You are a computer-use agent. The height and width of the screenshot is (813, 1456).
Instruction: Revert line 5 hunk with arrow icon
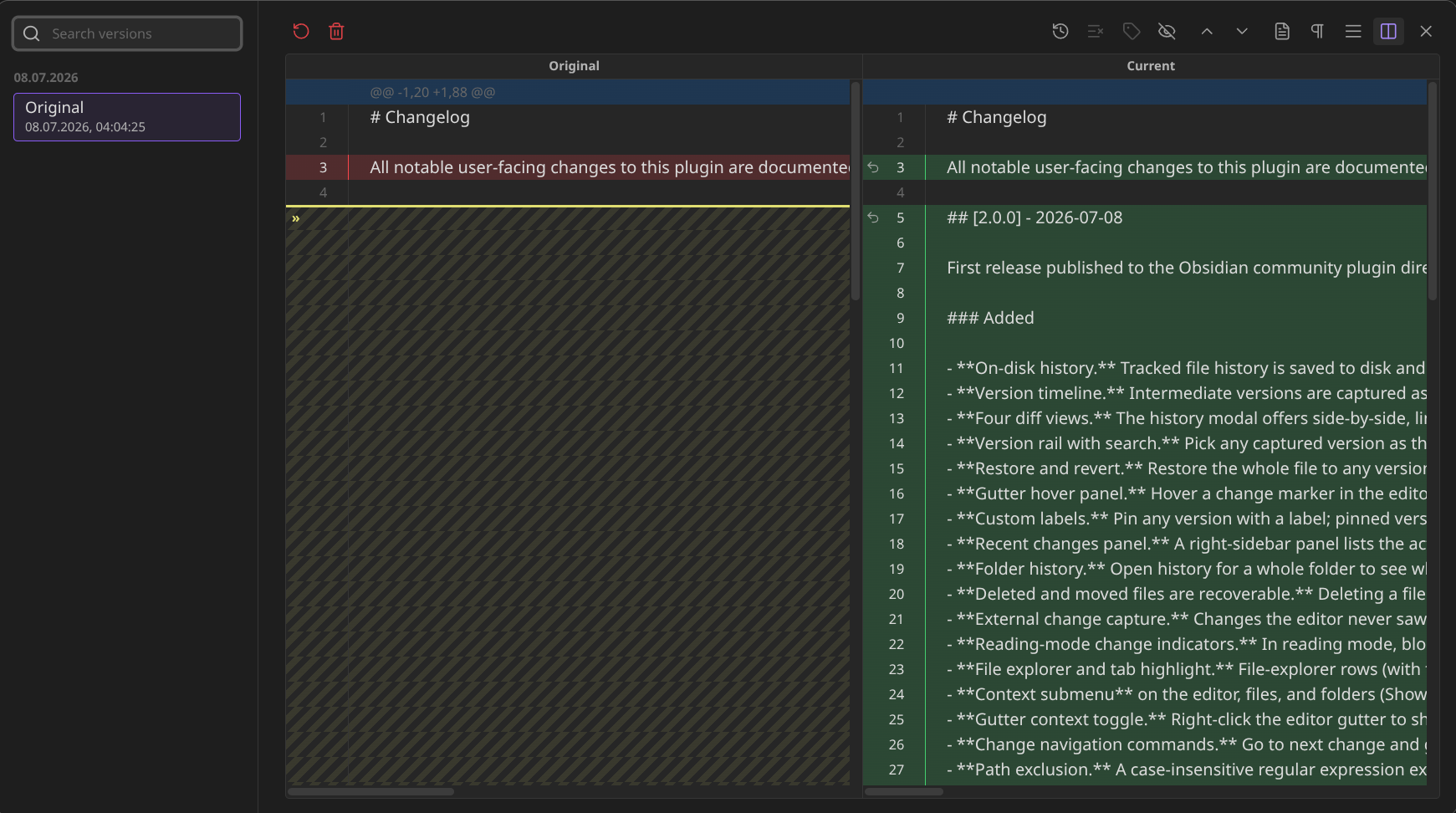[x=873, y=217]
